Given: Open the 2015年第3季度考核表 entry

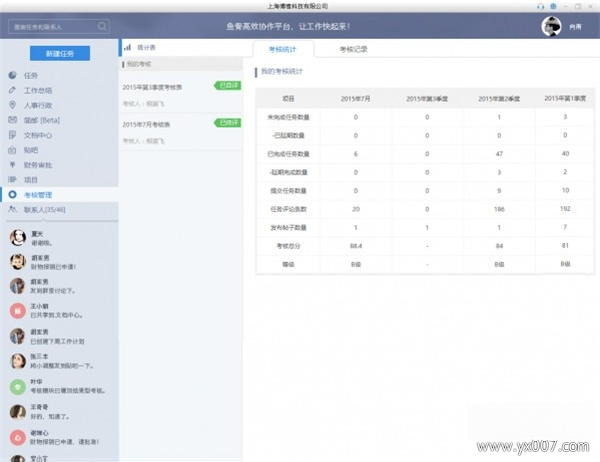Looking at the screenshot, I should pyautogui.click(x=181, y=95).
